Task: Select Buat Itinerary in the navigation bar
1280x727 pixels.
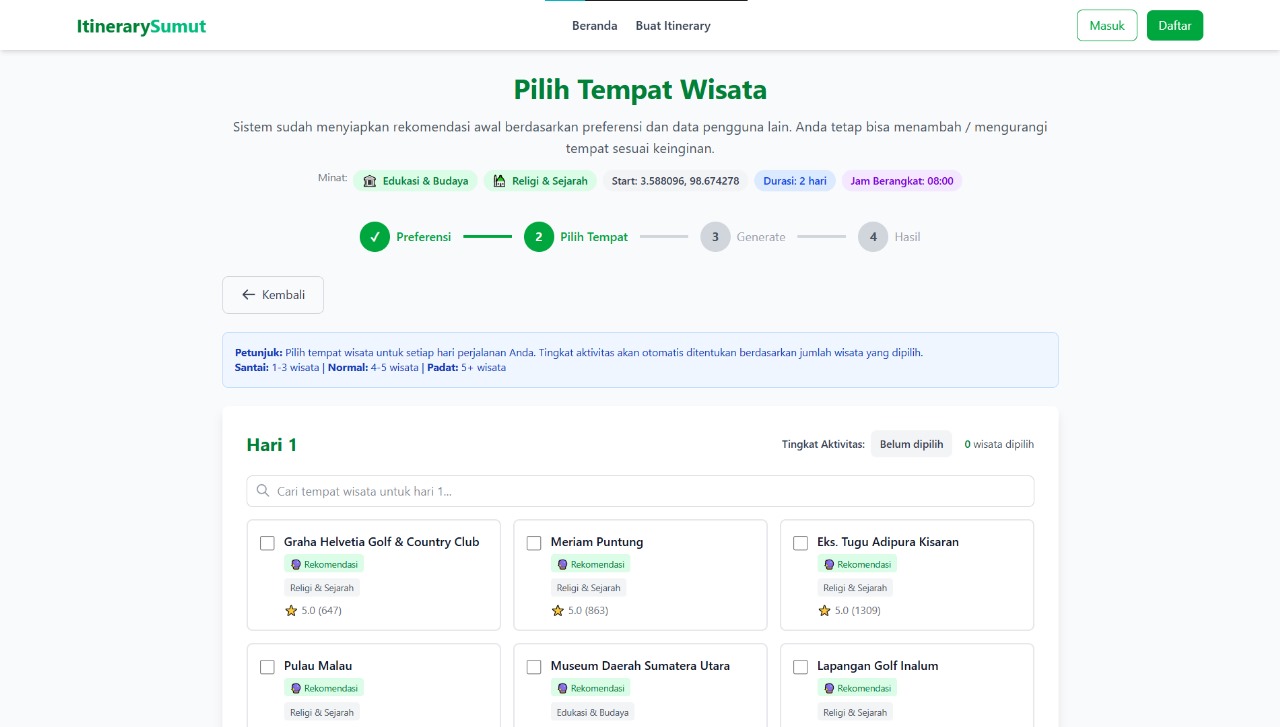Action: [x=672, y=26]
